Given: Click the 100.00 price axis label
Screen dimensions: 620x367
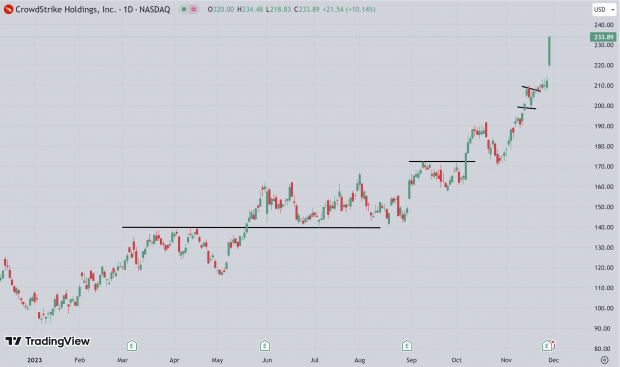Looking at the screenshot, I should tap(604, 308).
